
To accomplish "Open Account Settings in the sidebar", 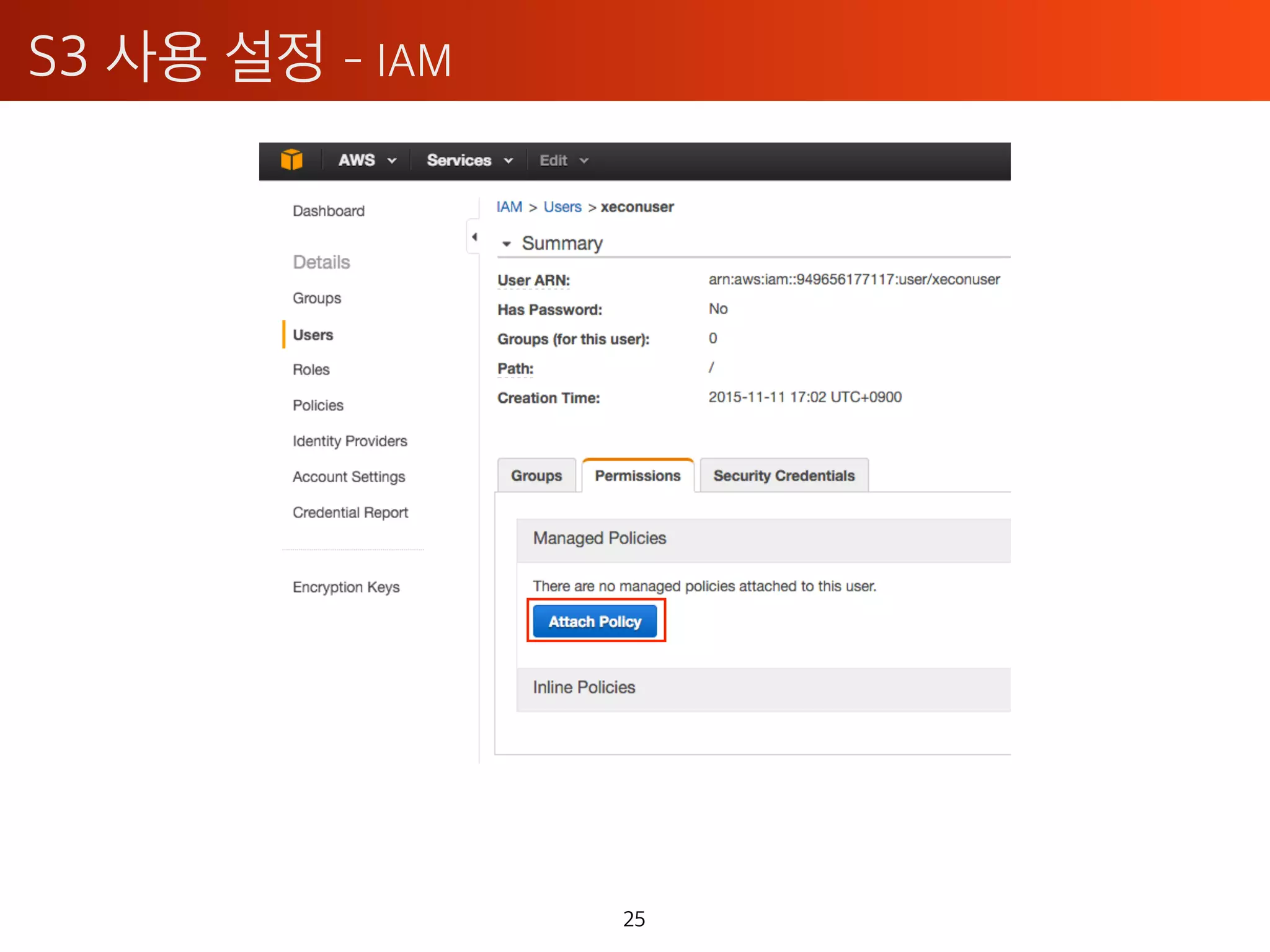I will coord(349,477).
